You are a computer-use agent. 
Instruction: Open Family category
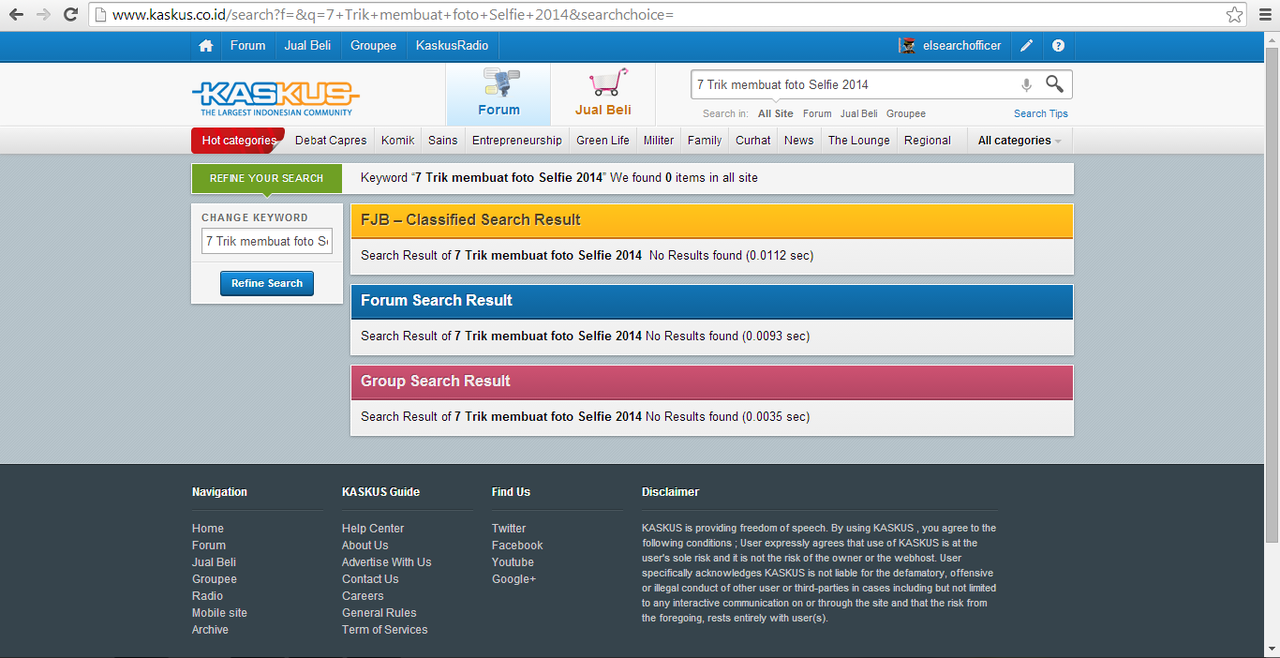point(705,141)
